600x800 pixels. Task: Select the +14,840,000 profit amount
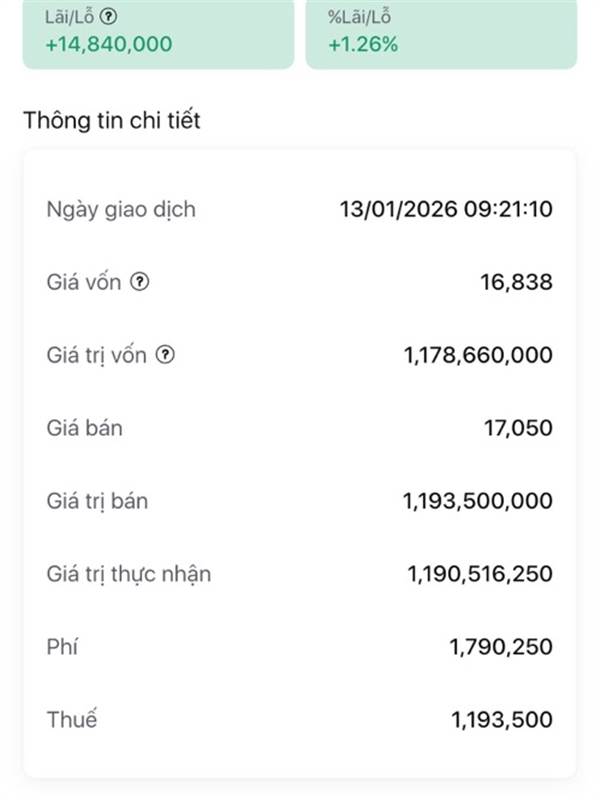tap(108, 44)
